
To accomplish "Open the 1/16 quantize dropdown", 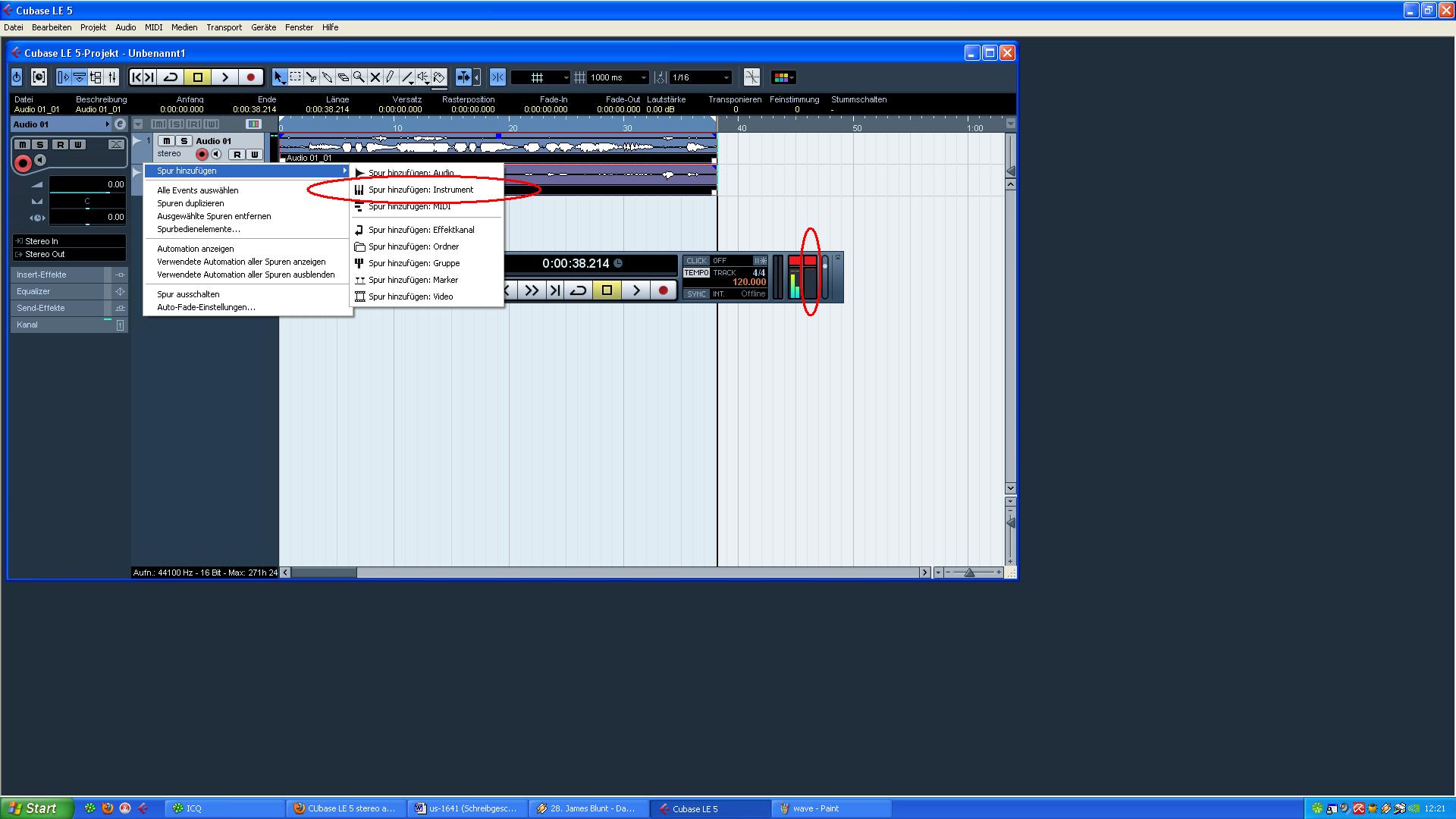I will point(700,77).
